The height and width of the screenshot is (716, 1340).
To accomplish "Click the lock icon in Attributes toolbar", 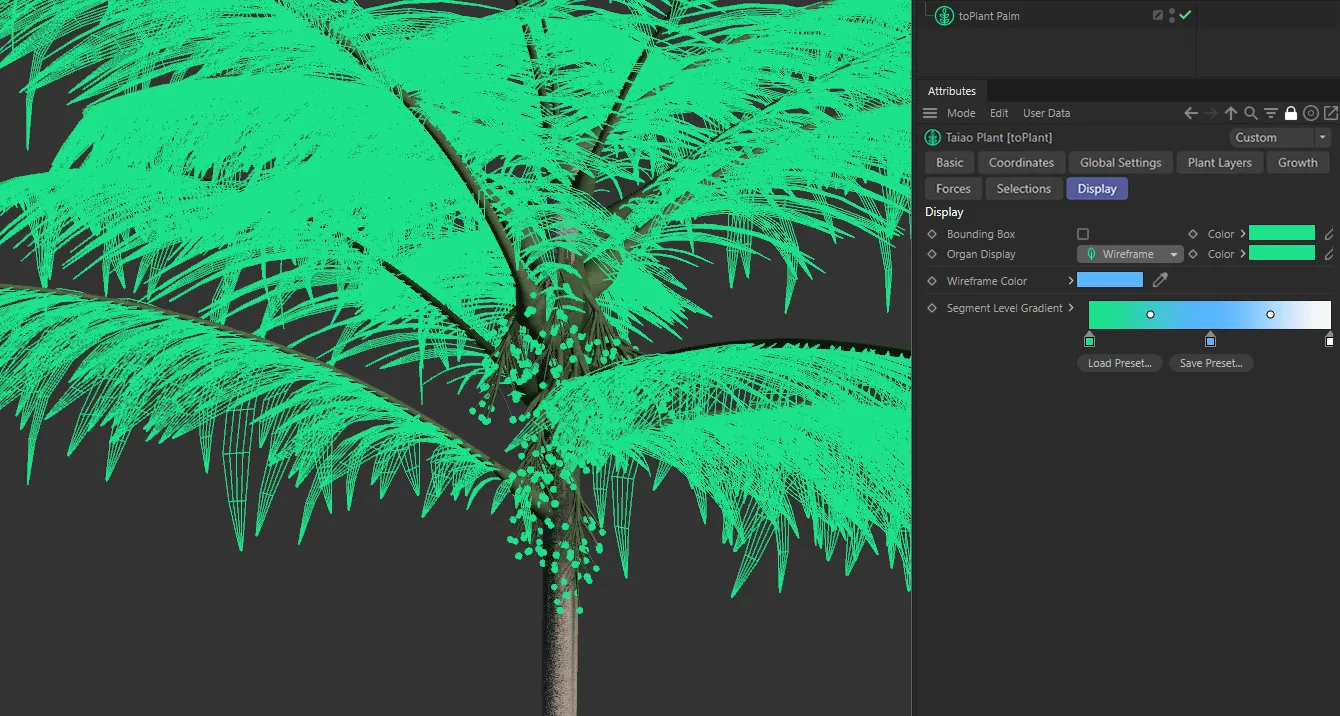I will (1291, 113).
